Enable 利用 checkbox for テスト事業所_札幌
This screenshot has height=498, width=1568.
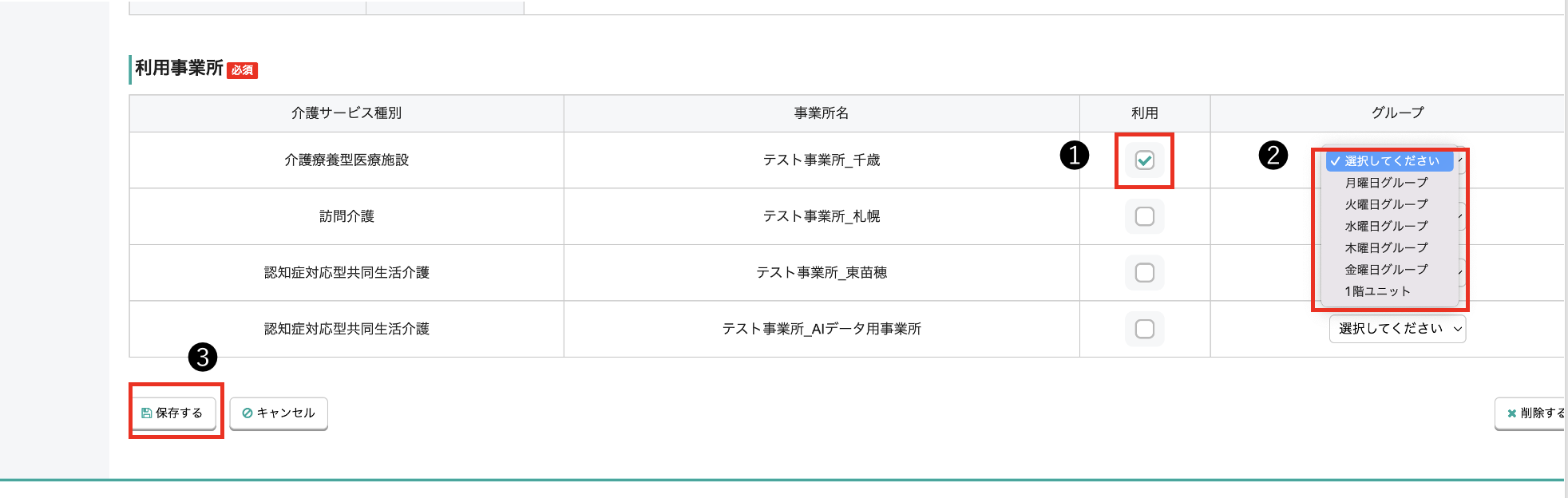pos(1144,216)
